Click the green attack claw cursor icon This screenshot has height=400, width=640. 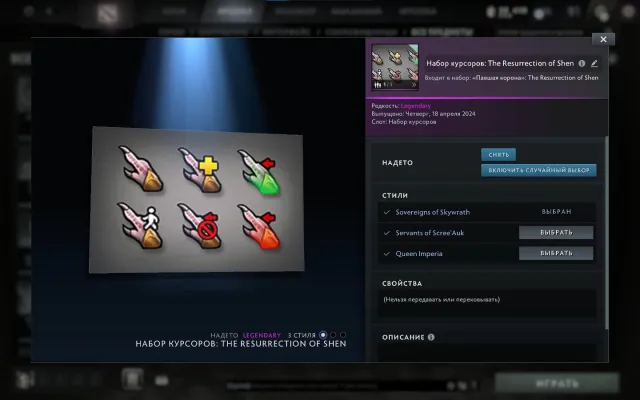[x=259, y=171]
